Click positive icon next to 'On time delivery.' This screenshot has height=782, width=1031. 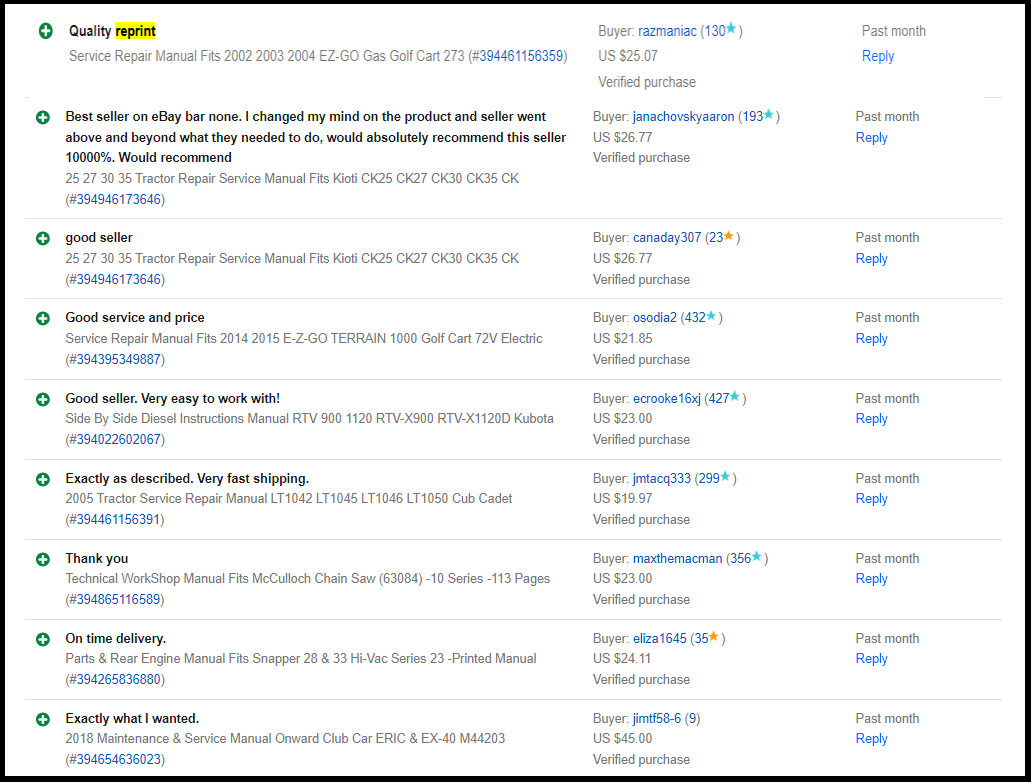pyautogui.click(x=42, y=639)
